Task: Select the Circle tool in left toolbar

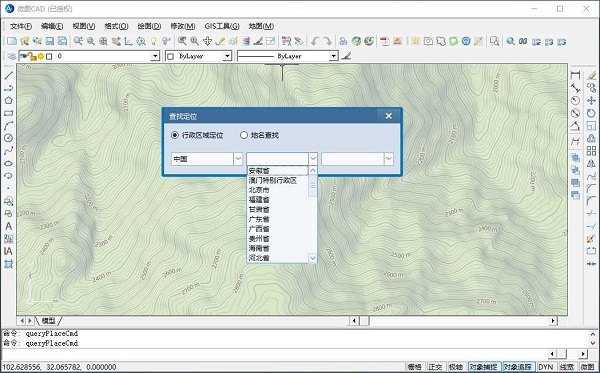Action: [8, 138]
